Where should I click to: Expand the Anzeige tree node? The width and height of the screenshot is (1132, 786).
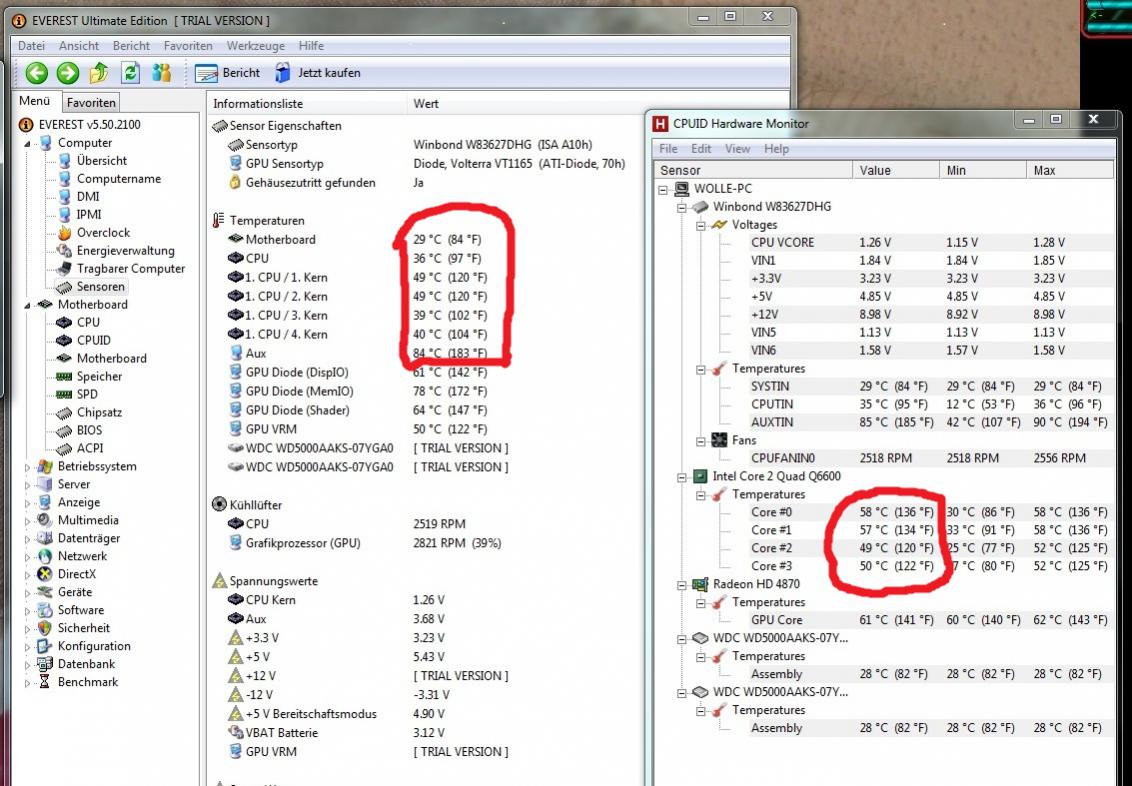(x=27, y=503)
